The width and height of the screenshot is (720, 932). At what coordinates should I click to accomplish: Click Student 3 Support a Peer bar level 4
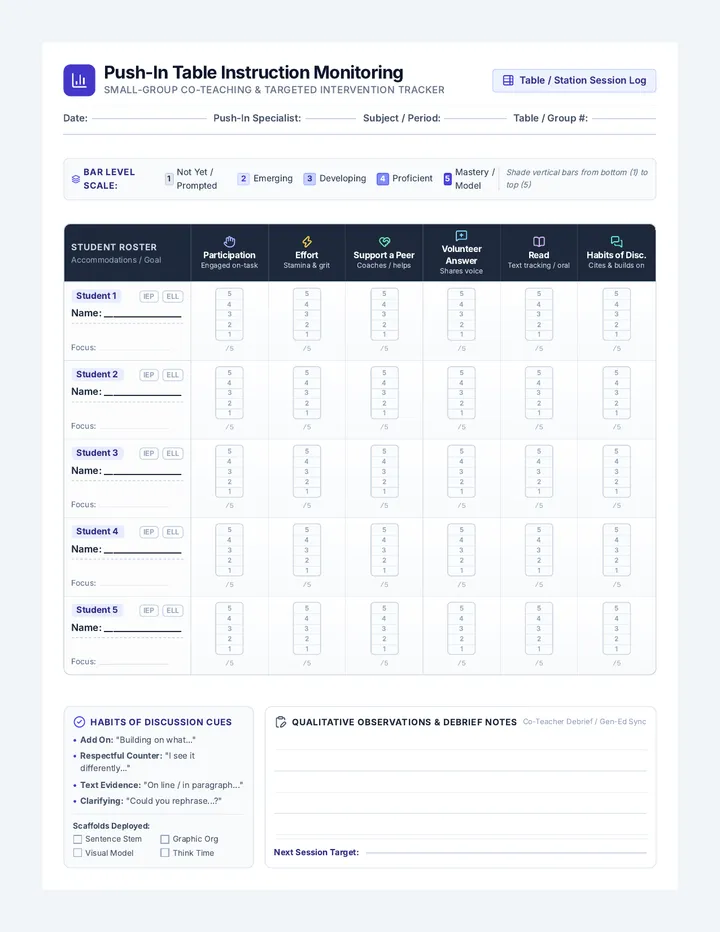[384, 461]
